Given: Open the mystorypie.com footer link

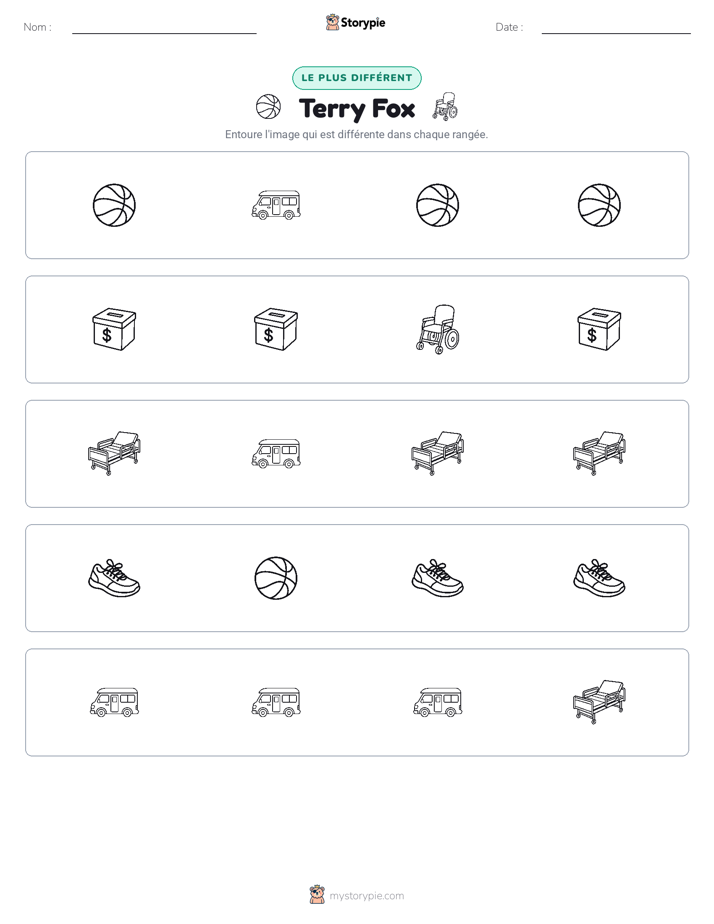Looking at the screenshot, I should (357, 895).
